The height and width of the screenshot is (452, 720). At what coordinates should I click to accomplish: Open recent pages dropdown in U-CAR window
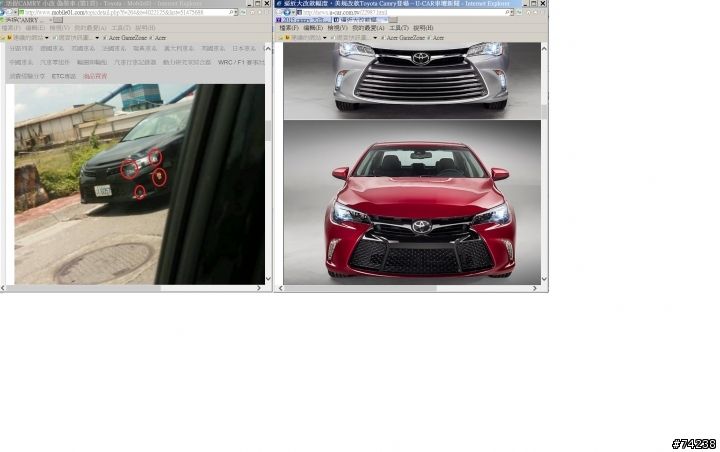pyautogui.click(x=293, y=12)
